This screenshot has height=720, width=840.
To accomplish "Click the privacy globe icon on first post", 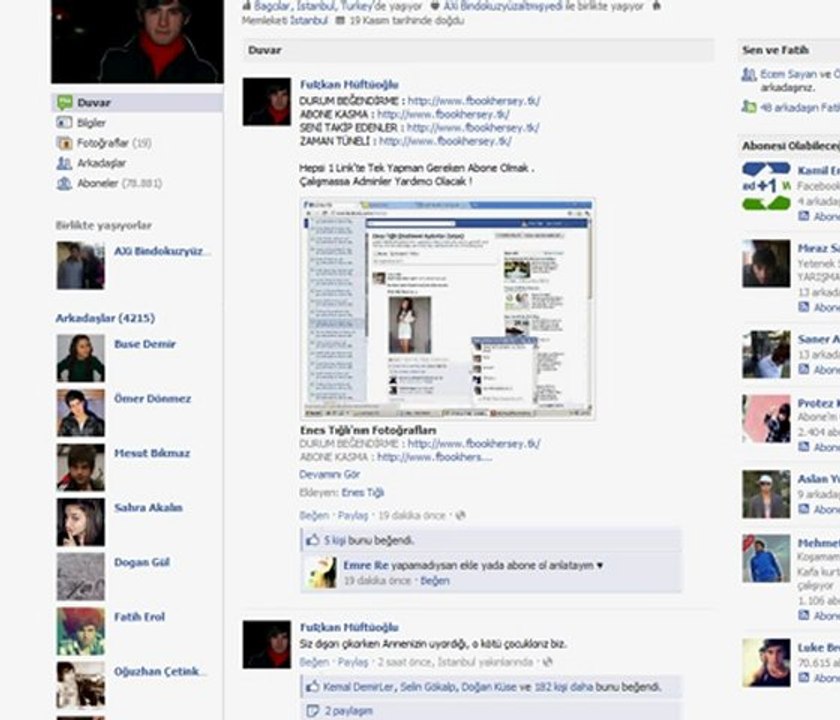I will tap(460, 515).
